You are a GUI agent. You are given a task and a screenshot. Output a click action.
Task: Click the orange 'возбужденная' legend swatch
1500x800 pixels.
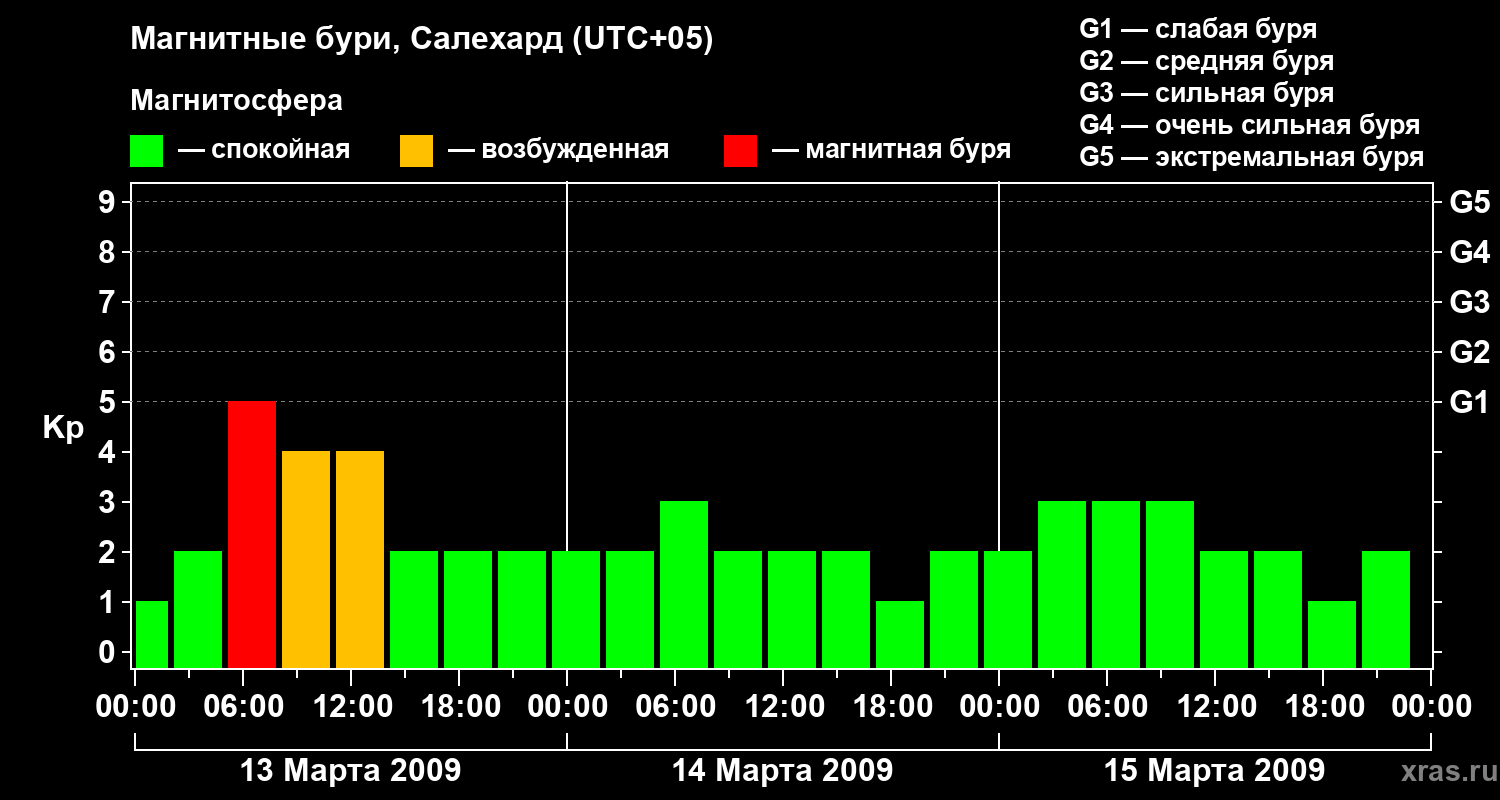pyautogui.click(x=416, y=151)
